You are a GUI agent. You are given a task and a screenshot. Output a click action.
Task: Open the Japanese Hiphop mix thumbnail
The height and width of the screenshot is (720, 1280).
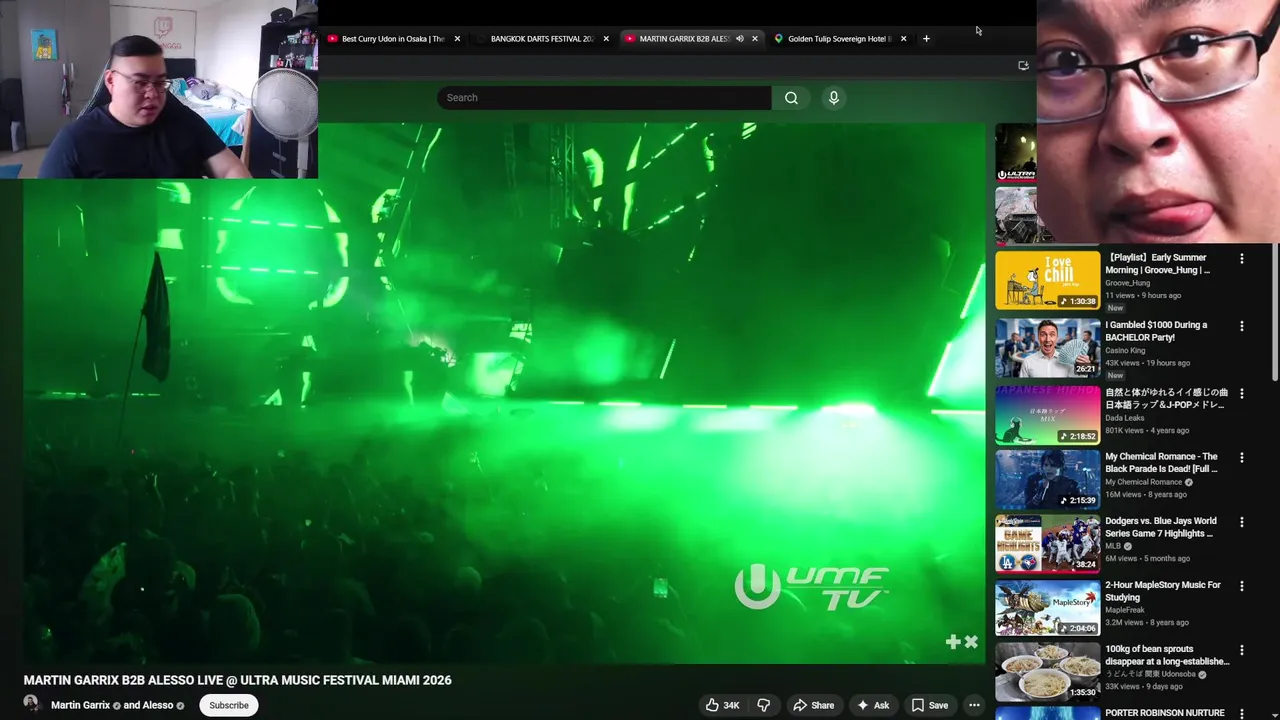point(1047,415)
